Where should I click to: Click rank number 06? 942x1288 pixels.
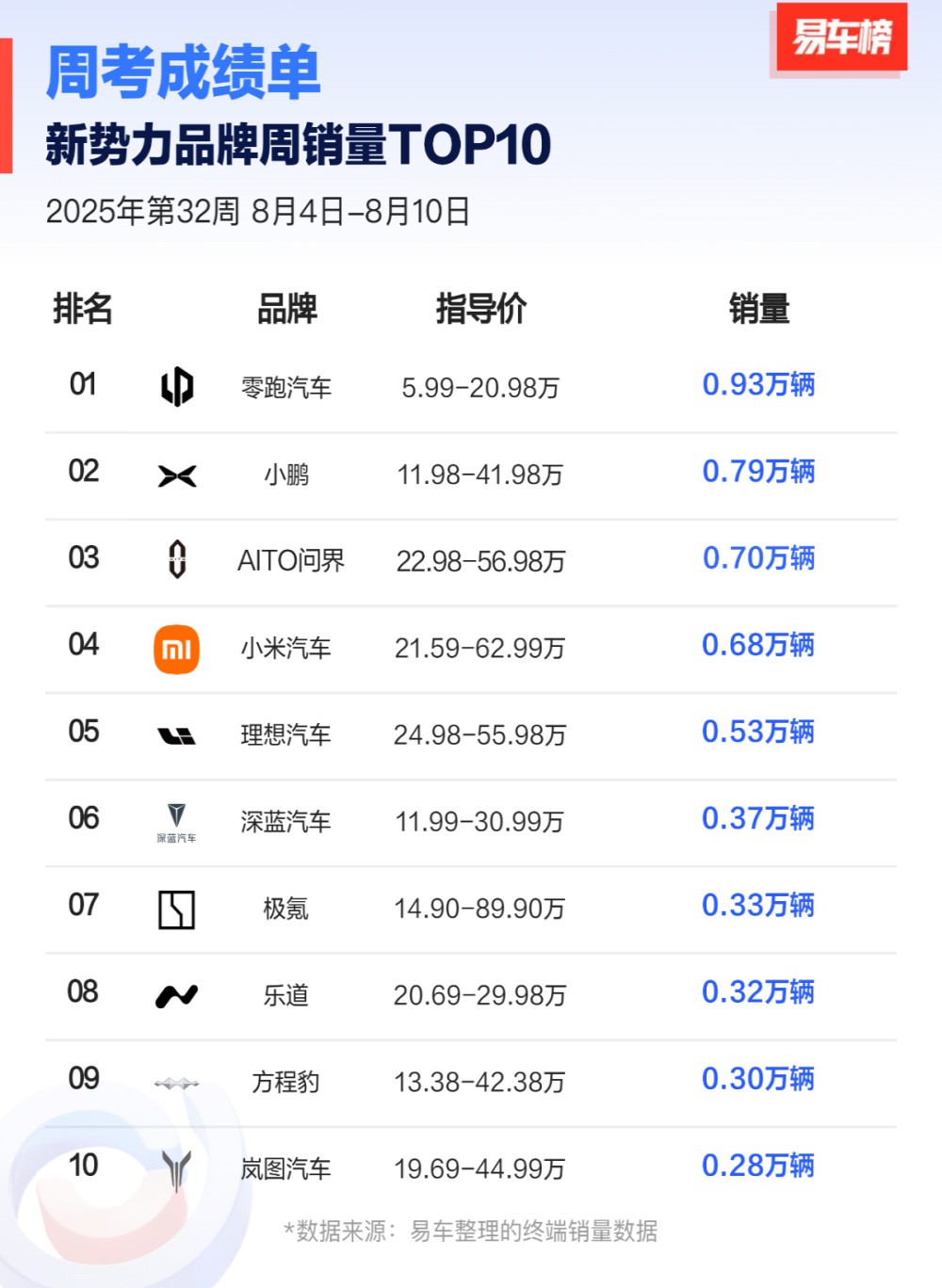coord(83,818)
